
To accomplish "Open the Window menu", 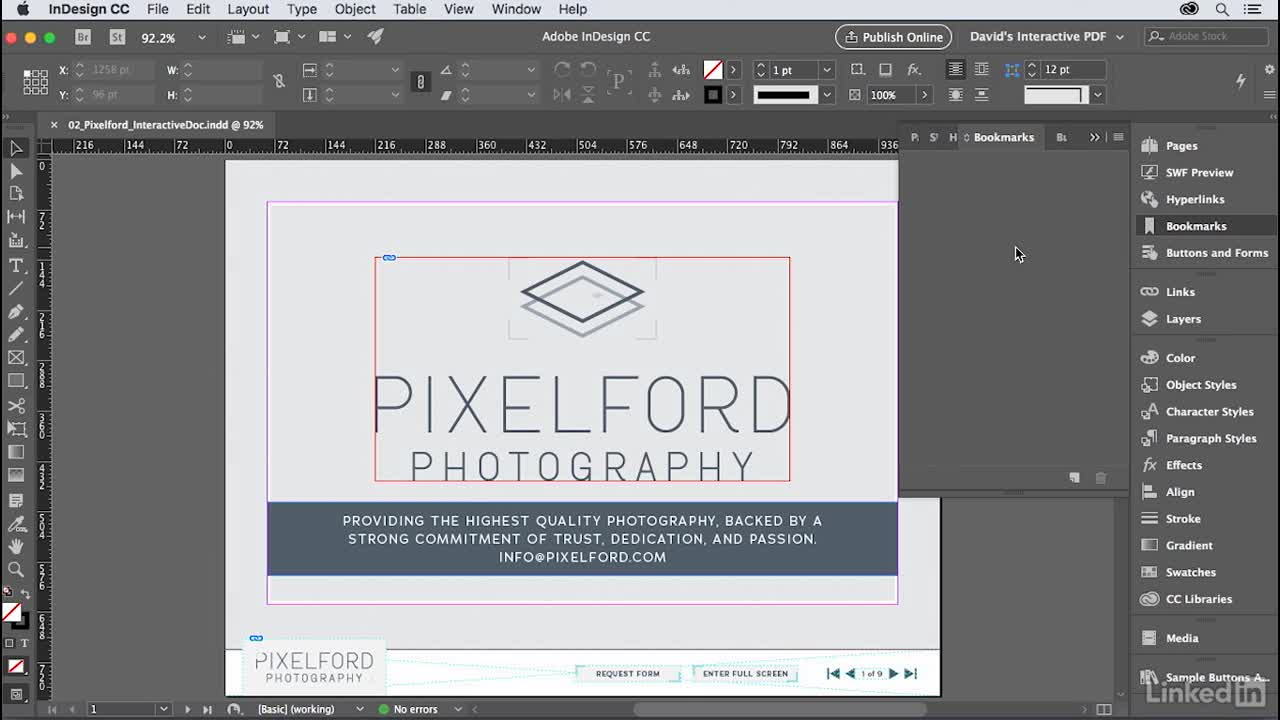I will [x=516, y=9].
